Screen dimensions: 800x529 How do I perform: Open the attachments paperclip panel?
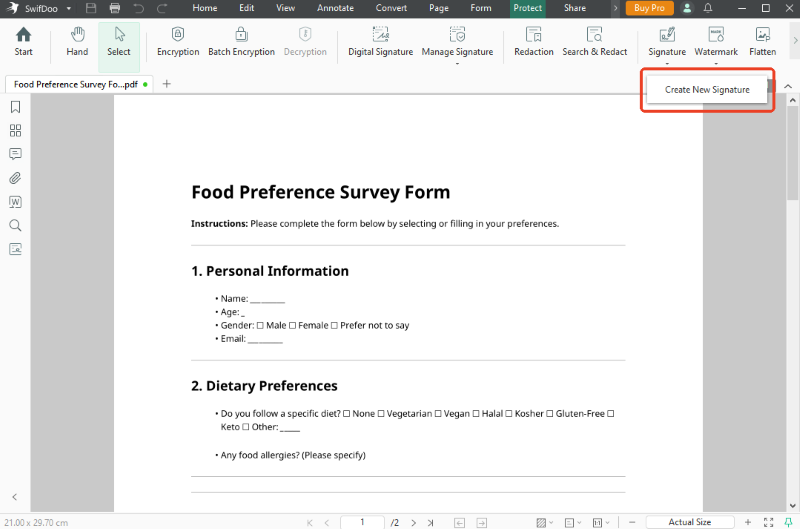coord(15,178)
